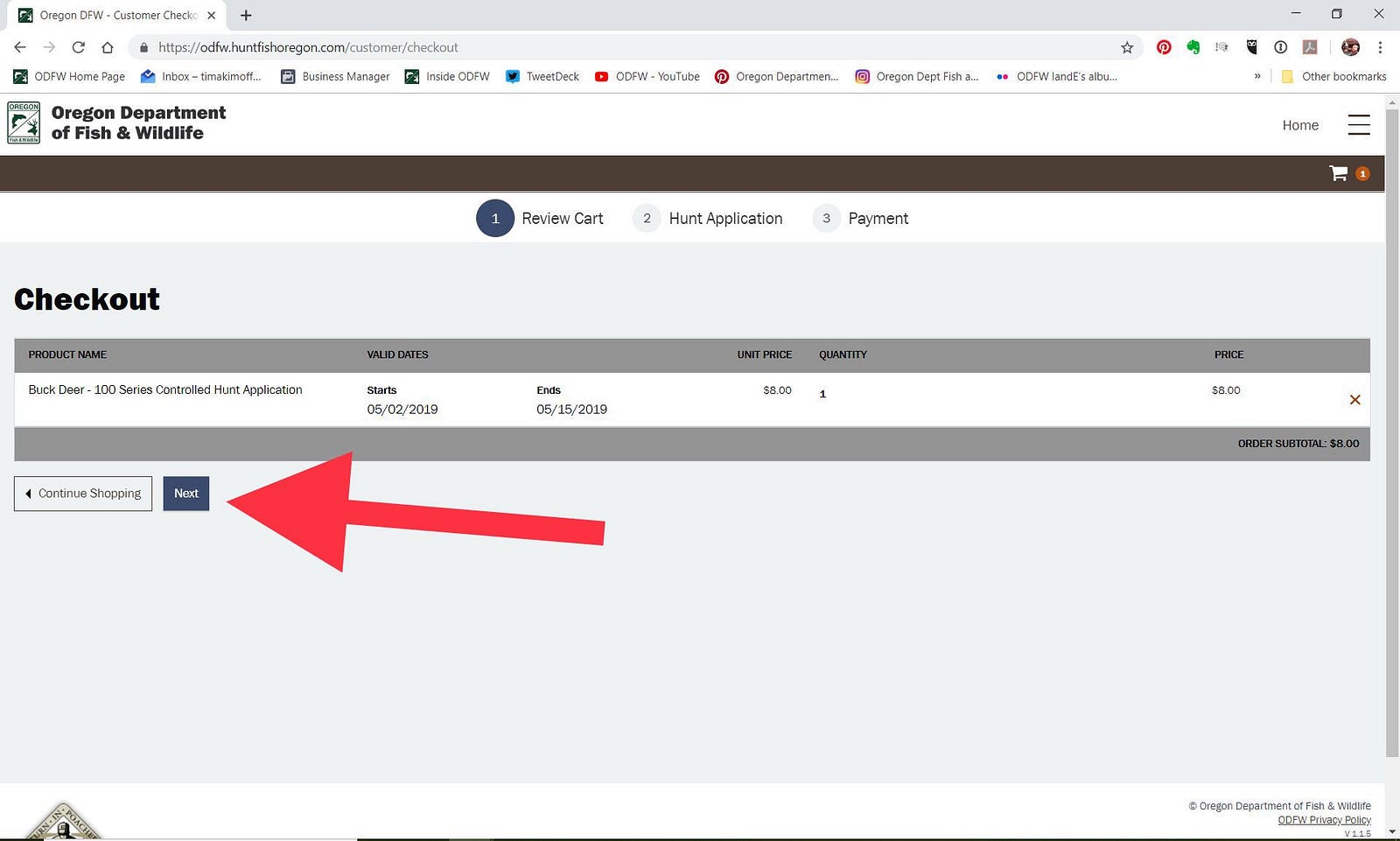Viewport: 1400px width, 841px height.
Task: Open Inside ODFW bookmark
Action: [447, 76]
